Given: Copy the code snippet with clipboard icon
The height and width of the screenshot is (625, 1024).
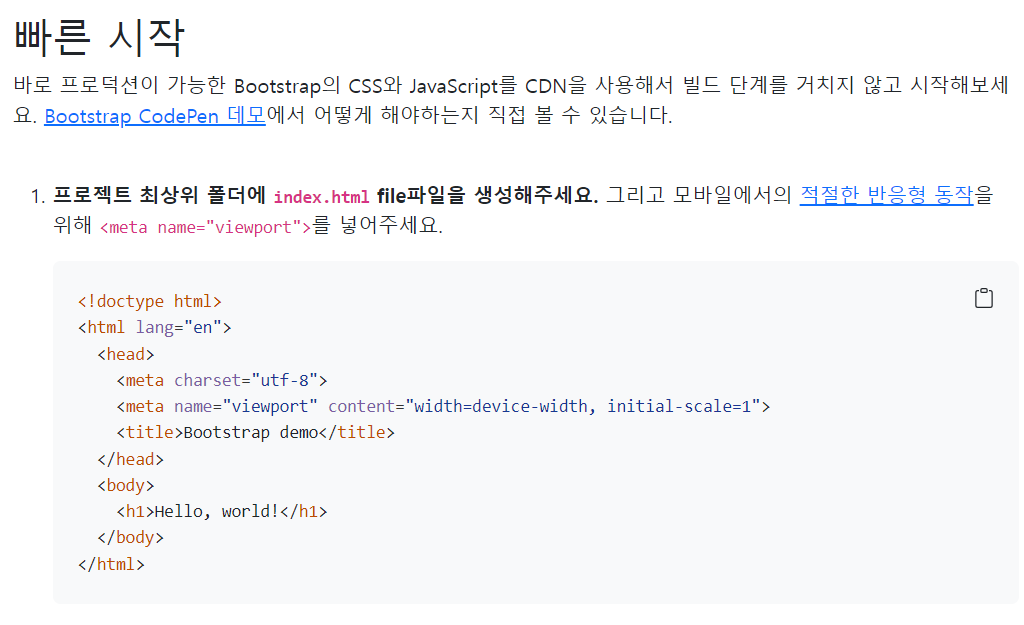Looking at the screenshot, I should 984,298.
